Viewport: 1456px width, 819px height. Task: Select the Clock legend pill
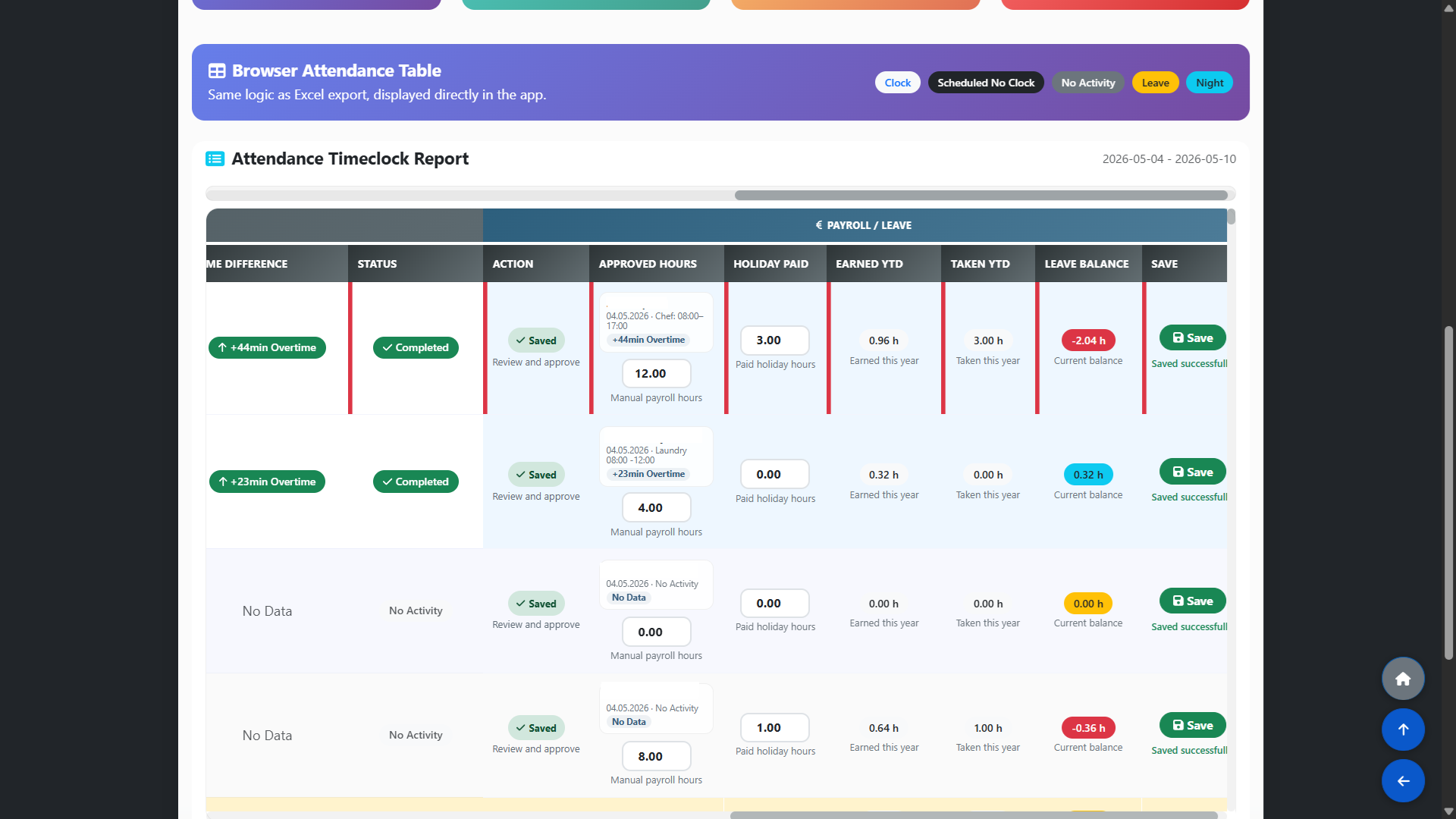click(x=898, y=83)
